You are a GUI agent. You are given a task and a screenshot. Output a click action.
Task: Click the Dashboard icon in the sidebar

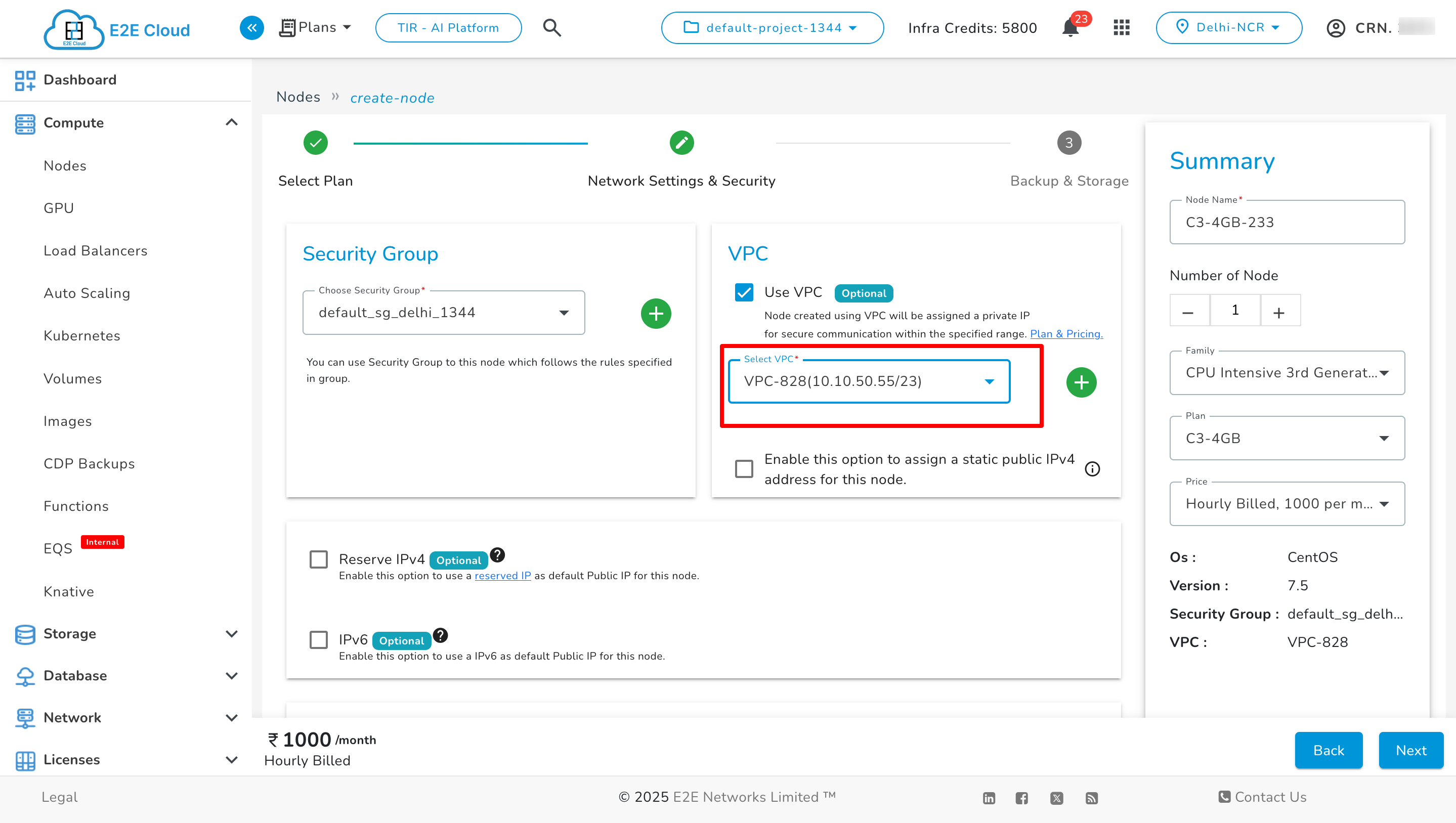click(25, 80)
